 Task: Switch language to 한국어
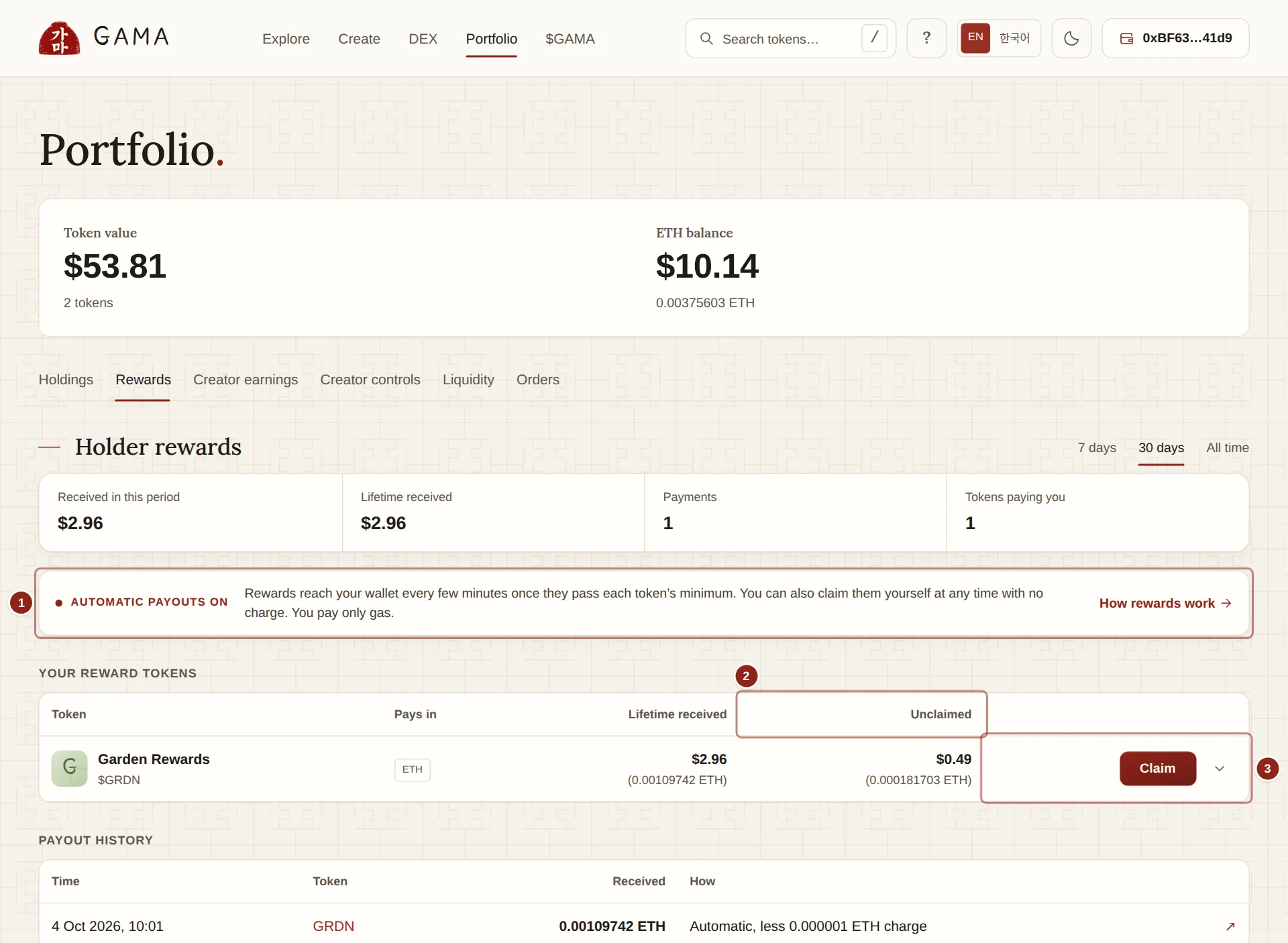click(1014, 38)
